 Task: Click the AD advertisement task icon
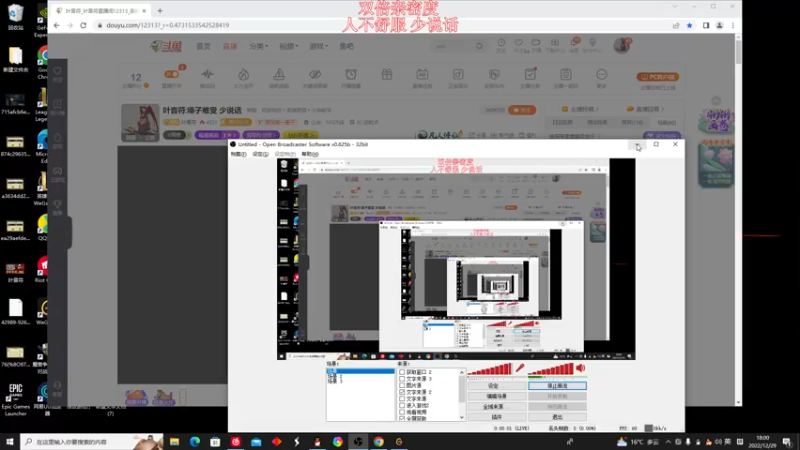(x=422, y=74)
